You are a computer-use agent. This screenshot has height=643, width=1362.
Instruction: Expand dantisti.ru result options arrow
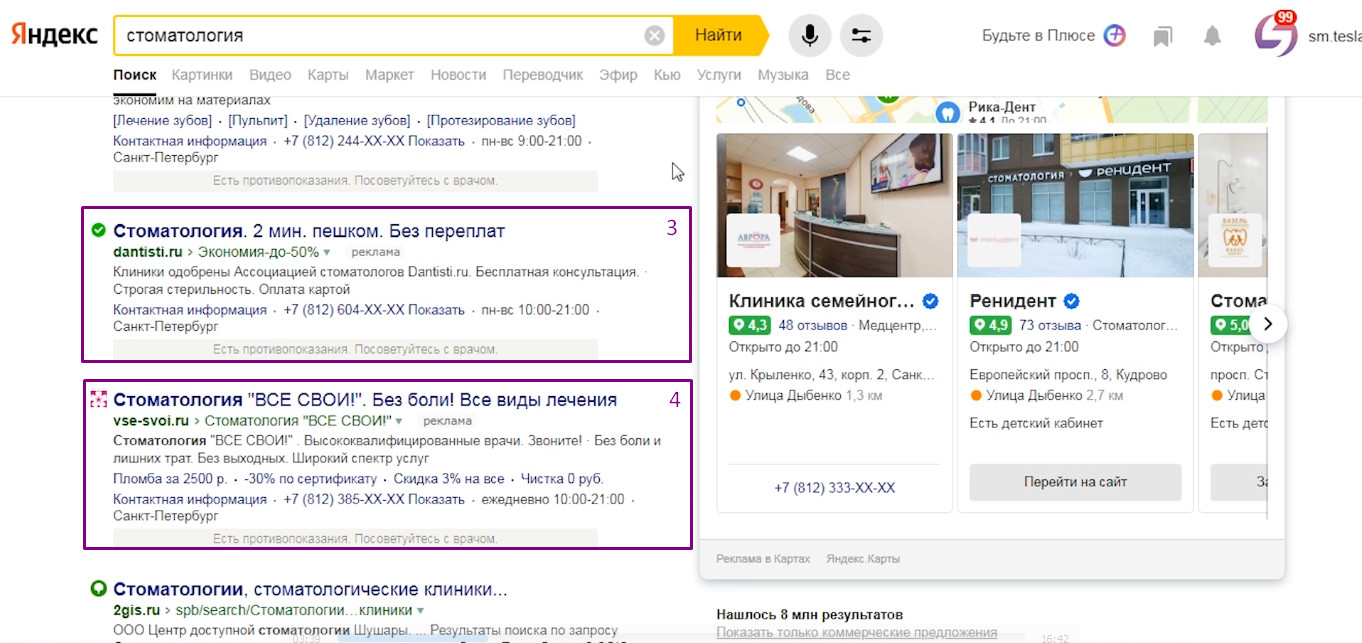327,252
